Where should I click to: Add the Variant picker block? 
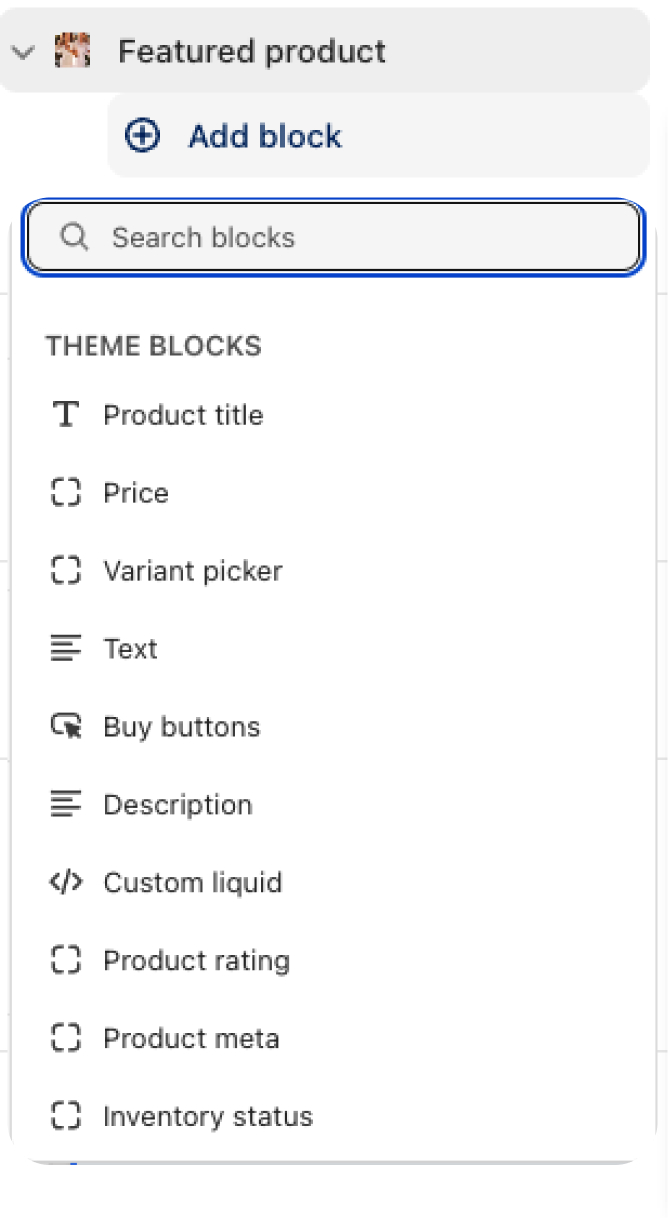(x=193, y=571)
